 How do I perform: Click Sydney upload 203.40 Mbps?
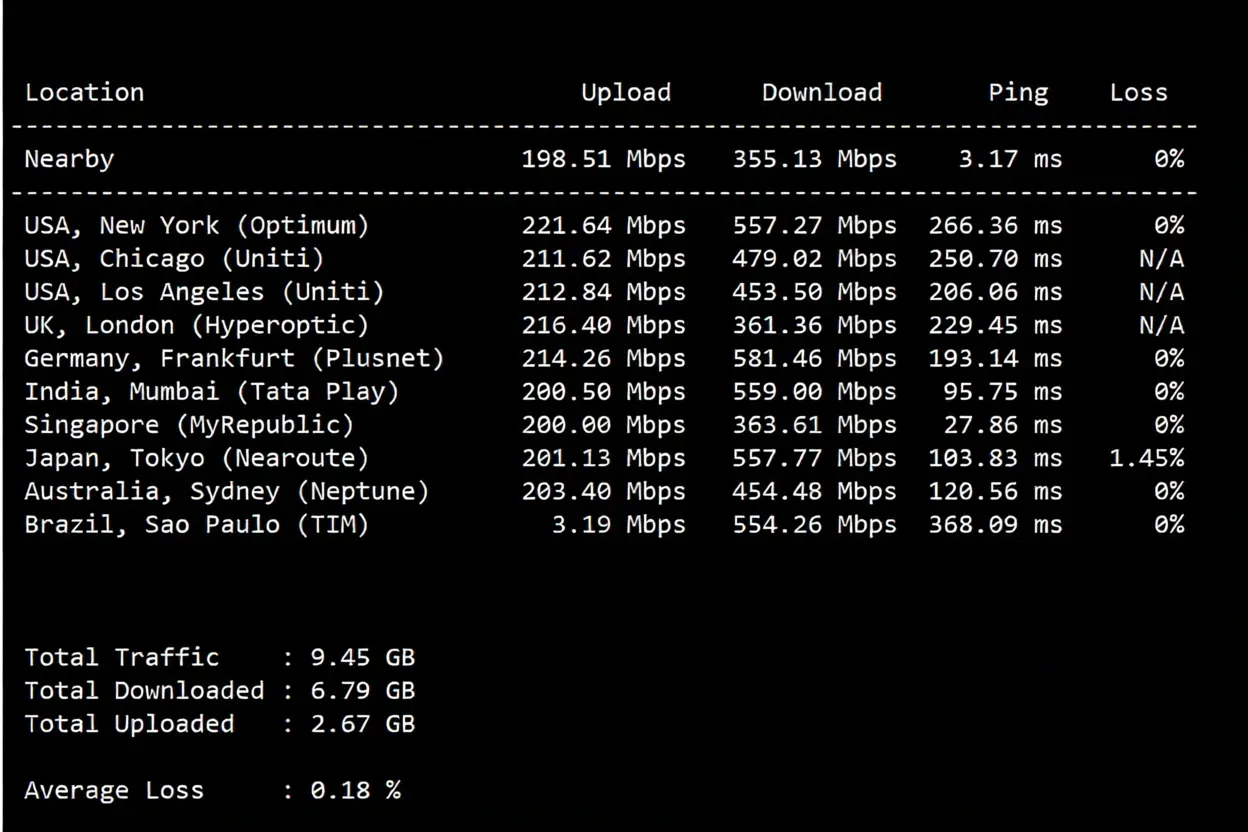(604, 492)
